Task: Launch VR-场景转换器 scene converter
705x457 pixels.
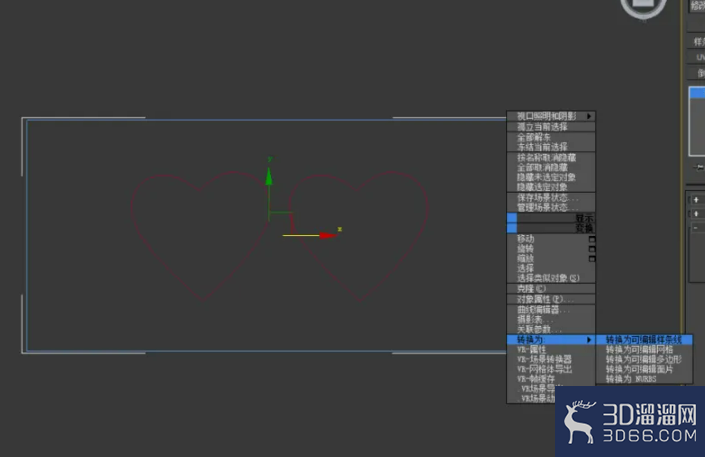Action: [551, 359]
